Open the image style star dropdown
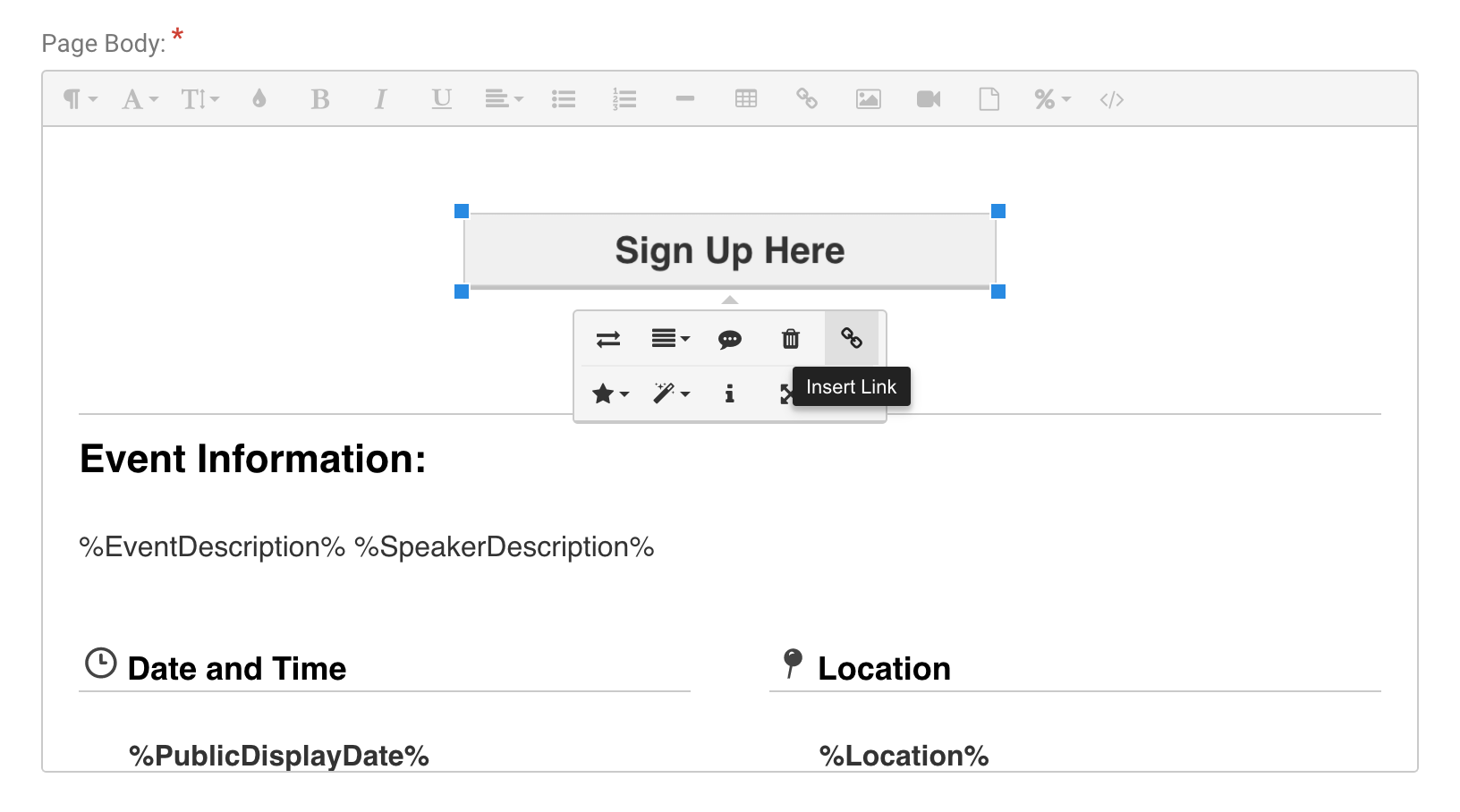 [609, 393]
